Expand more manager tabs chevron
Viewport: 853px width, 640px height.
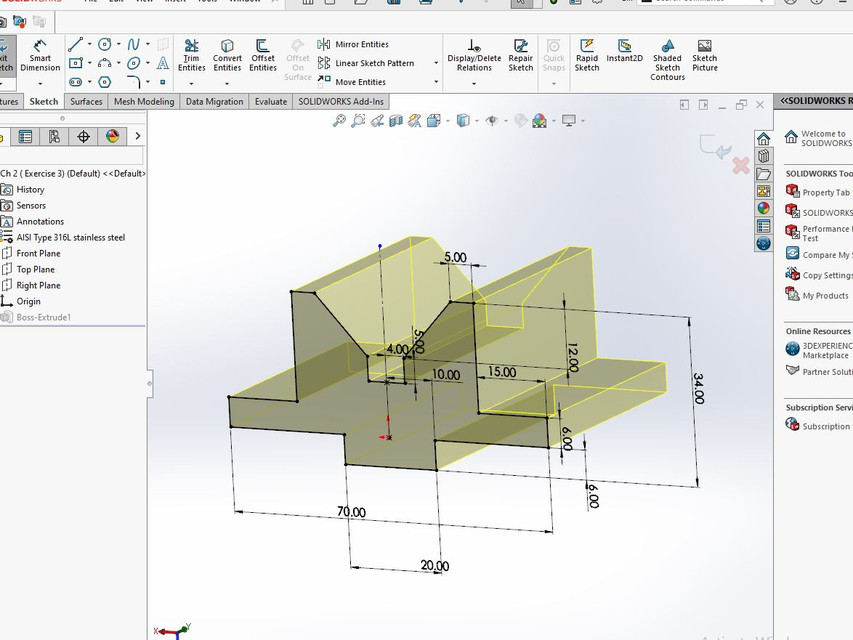pyautogui.click(x=138, y=136)
